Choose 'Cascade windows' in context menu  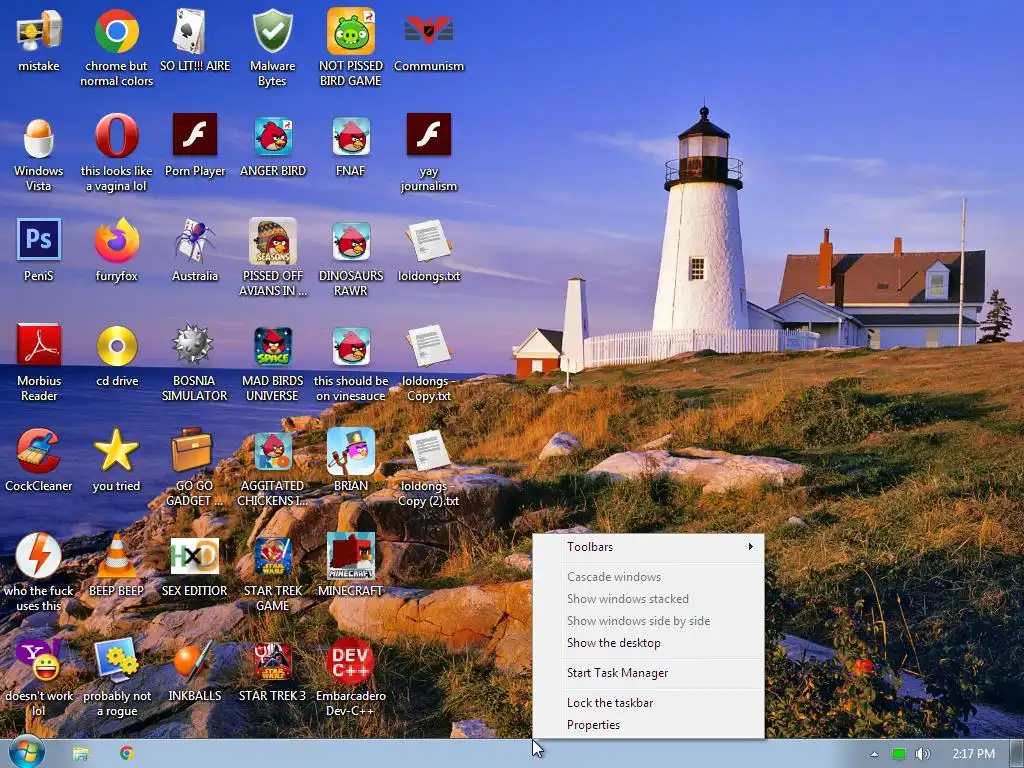coord(648,577)
